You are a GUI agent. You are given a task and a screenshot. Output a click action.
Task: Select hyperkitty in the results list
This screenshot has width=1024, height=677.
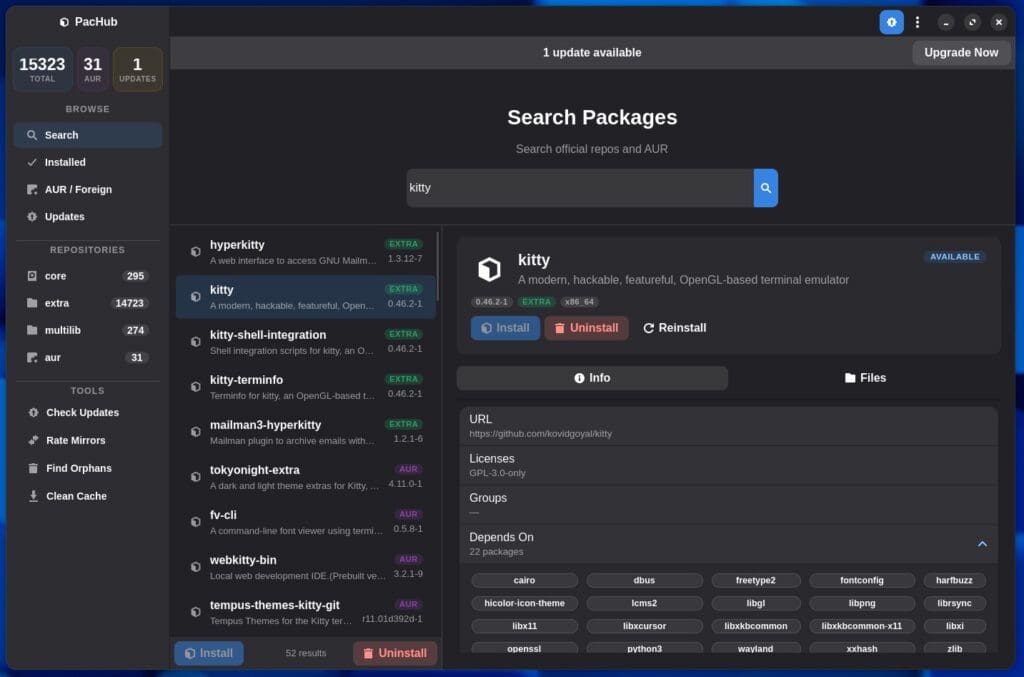[300, 250]
